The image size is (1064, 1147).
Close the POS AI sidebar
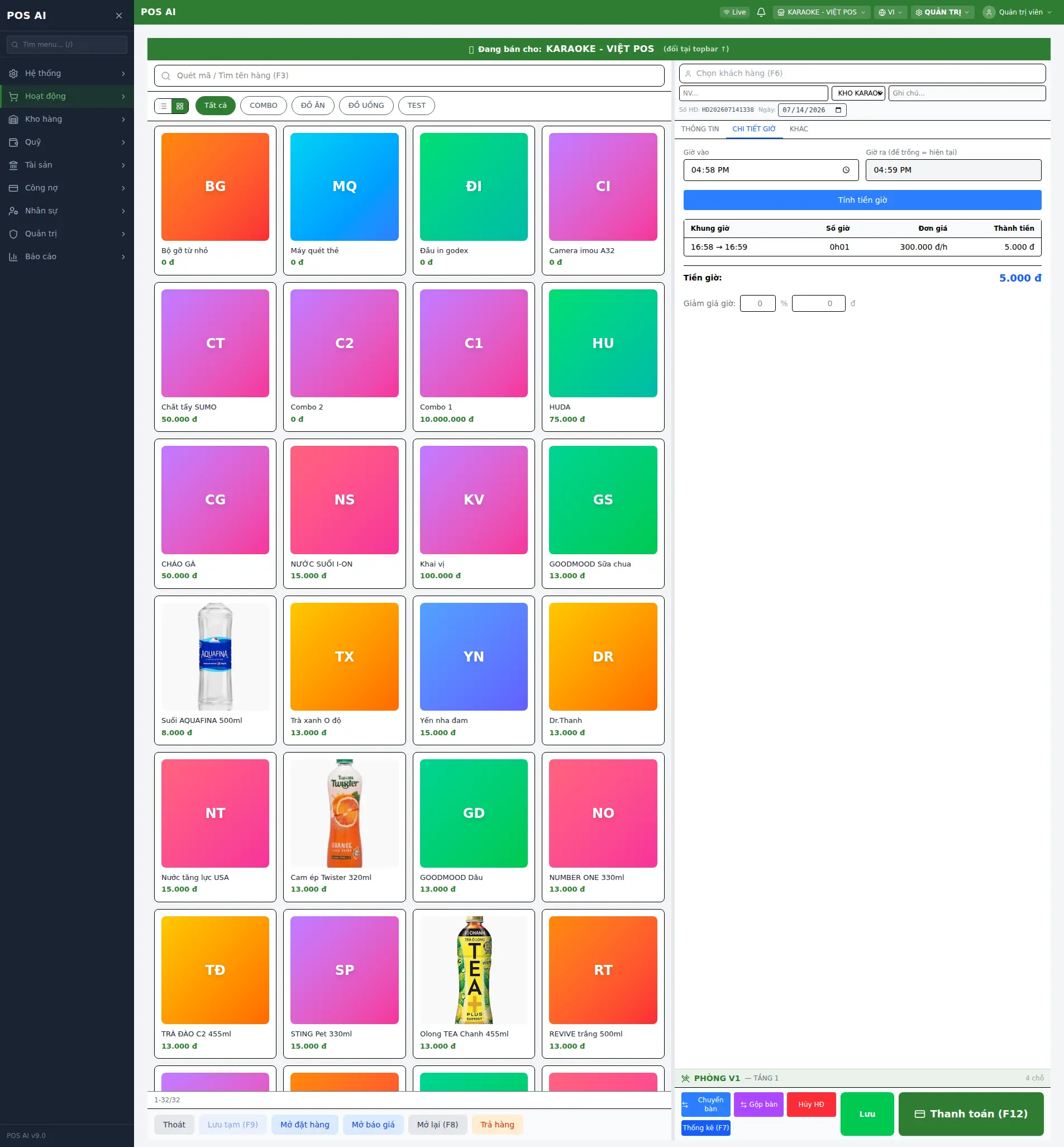pos(118,16)
